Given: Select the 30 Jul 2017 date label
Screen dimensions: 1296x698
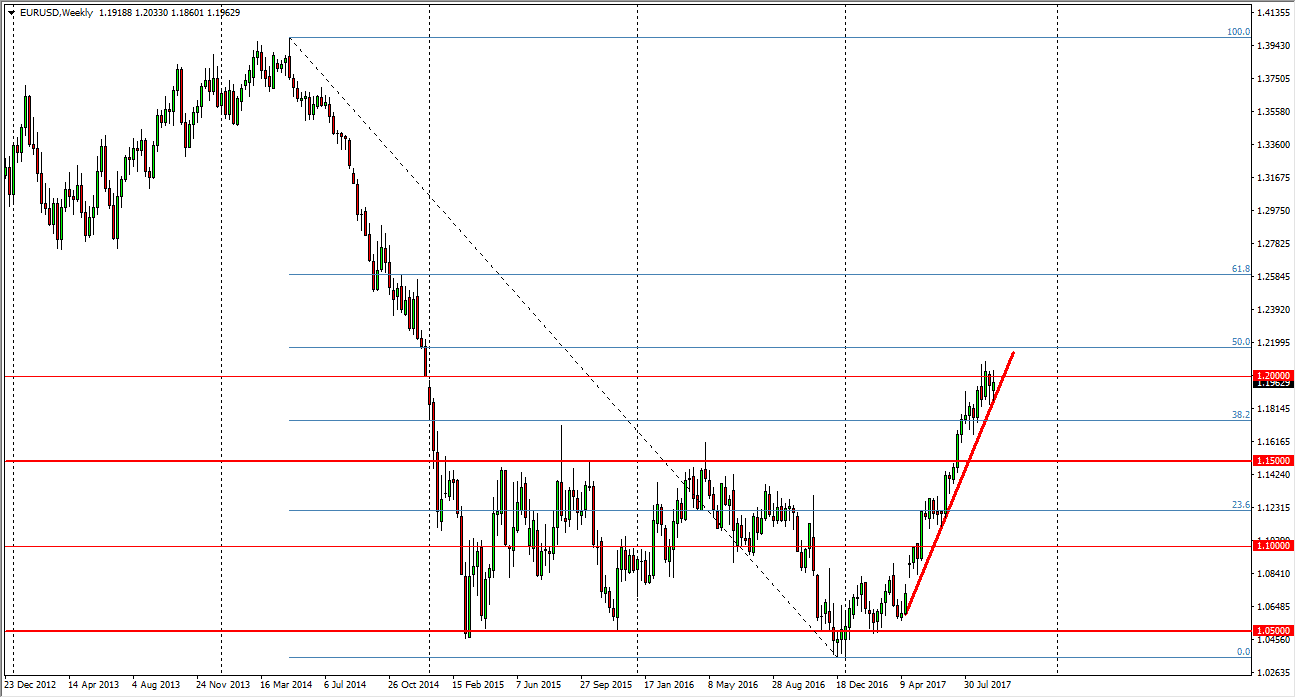Looking at the screenshot, I should [988, 686].
